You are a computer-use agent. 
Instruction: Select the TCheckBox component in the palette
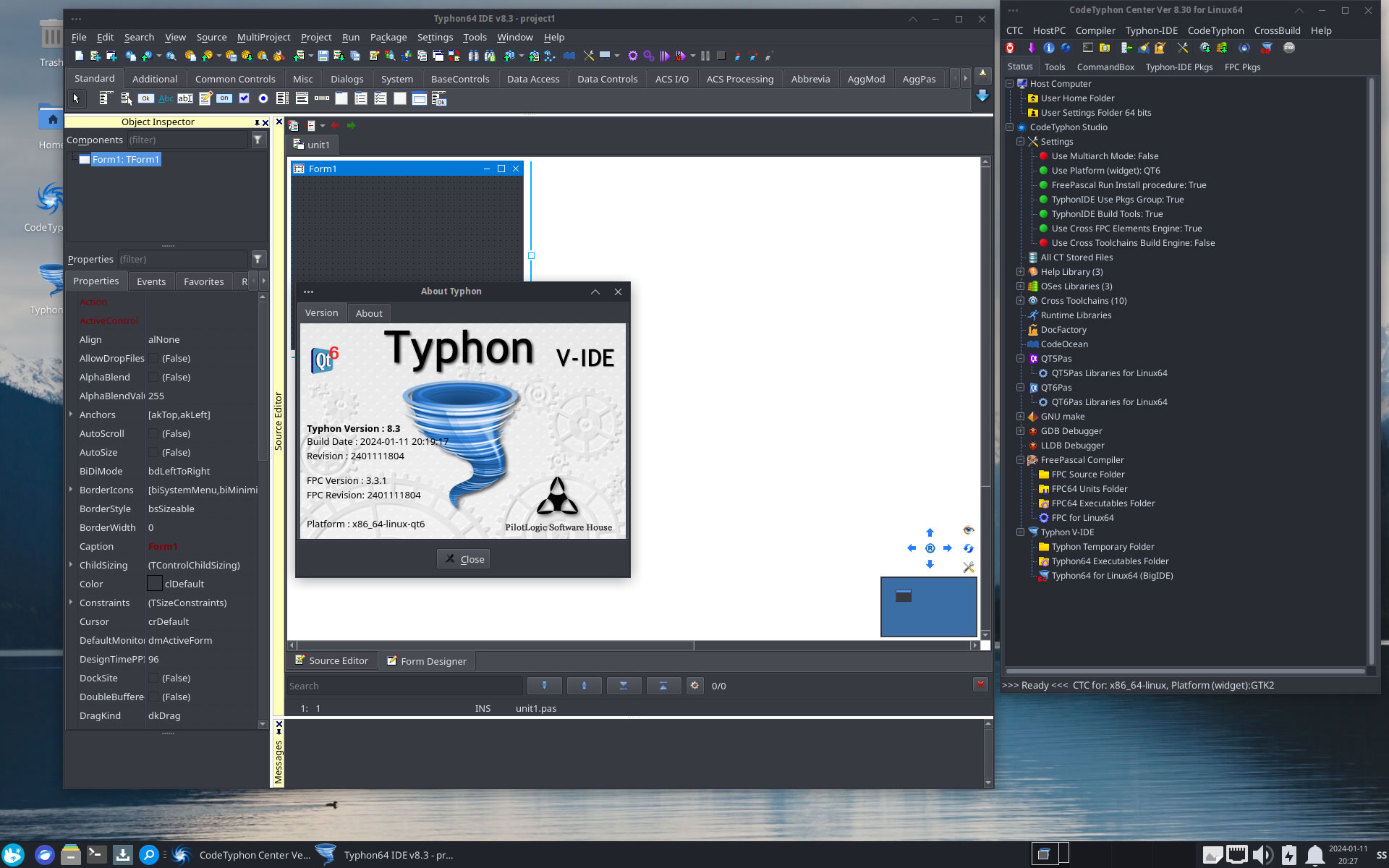[244, 98]
